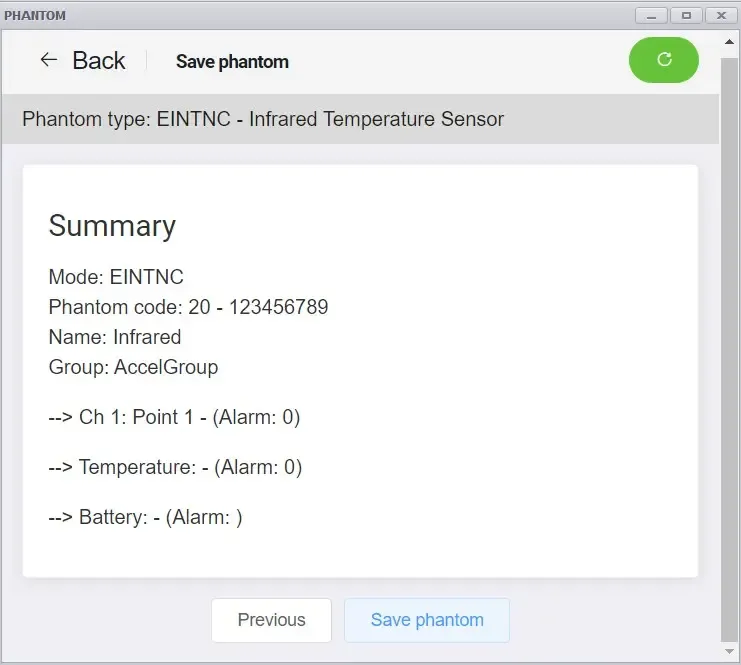Click the left arrow back icon
The width and height of the screenshot is (741, 665).
49,60
